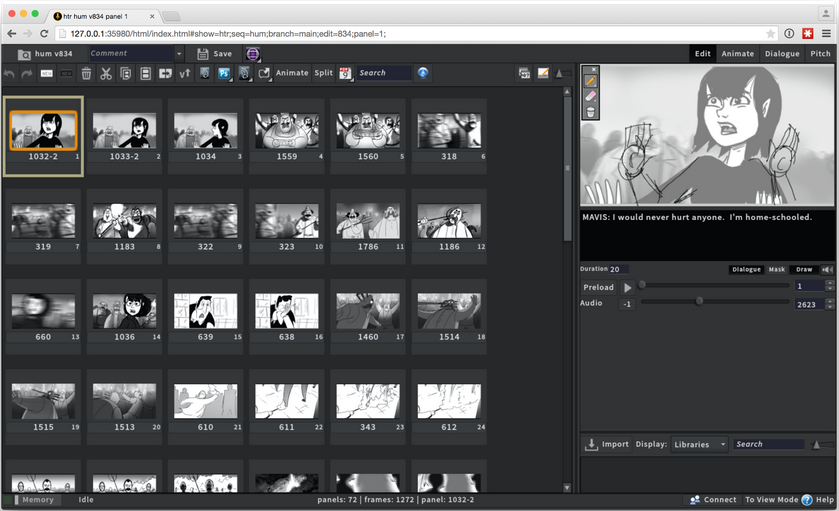Select the pencil draw tool
This screenshot has height=511, width=839.
(x=590, y=81)
